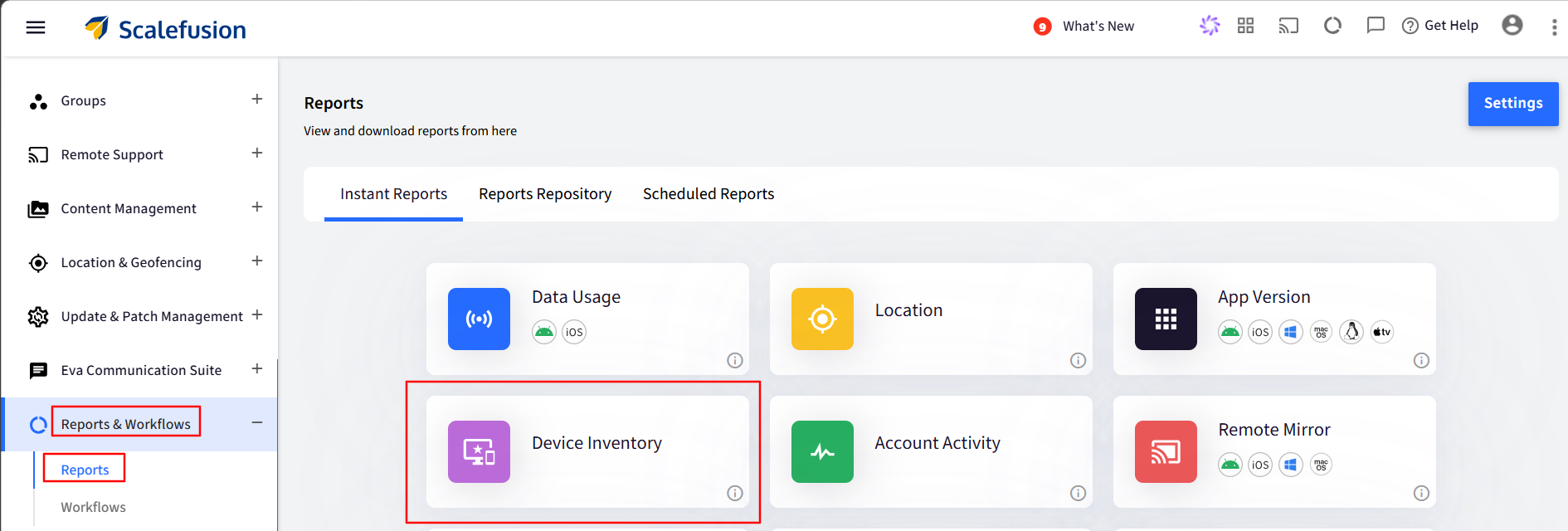Collapse Reports & Workflows minus icon
This screenshot has width=1568, height=531.
pyautogui.click(x=257, y=423)
